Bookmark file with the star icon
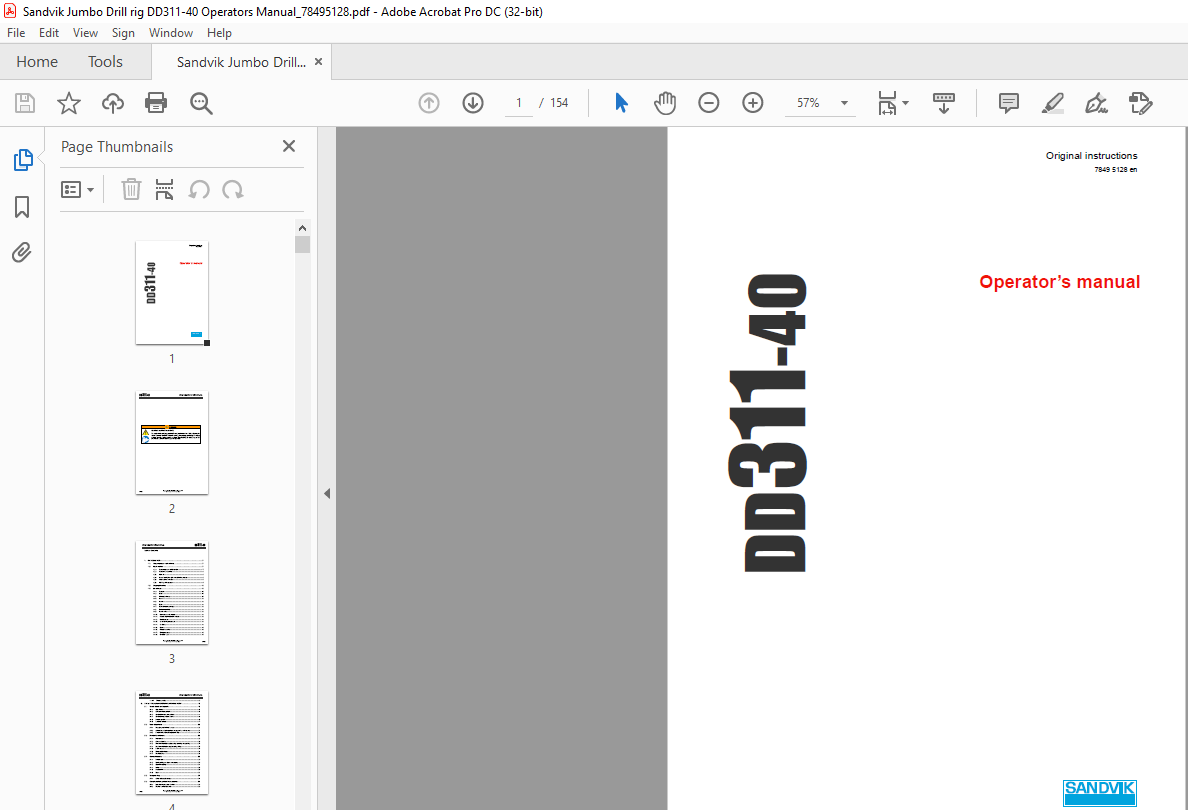 (69, 103)
